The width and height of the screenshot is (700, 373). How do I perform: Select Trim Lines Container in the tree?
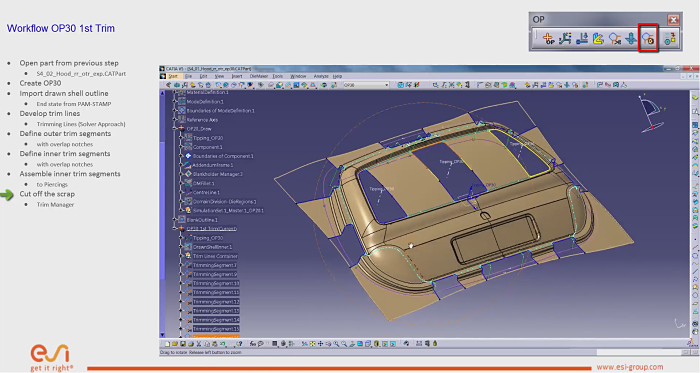pos(215,256)
